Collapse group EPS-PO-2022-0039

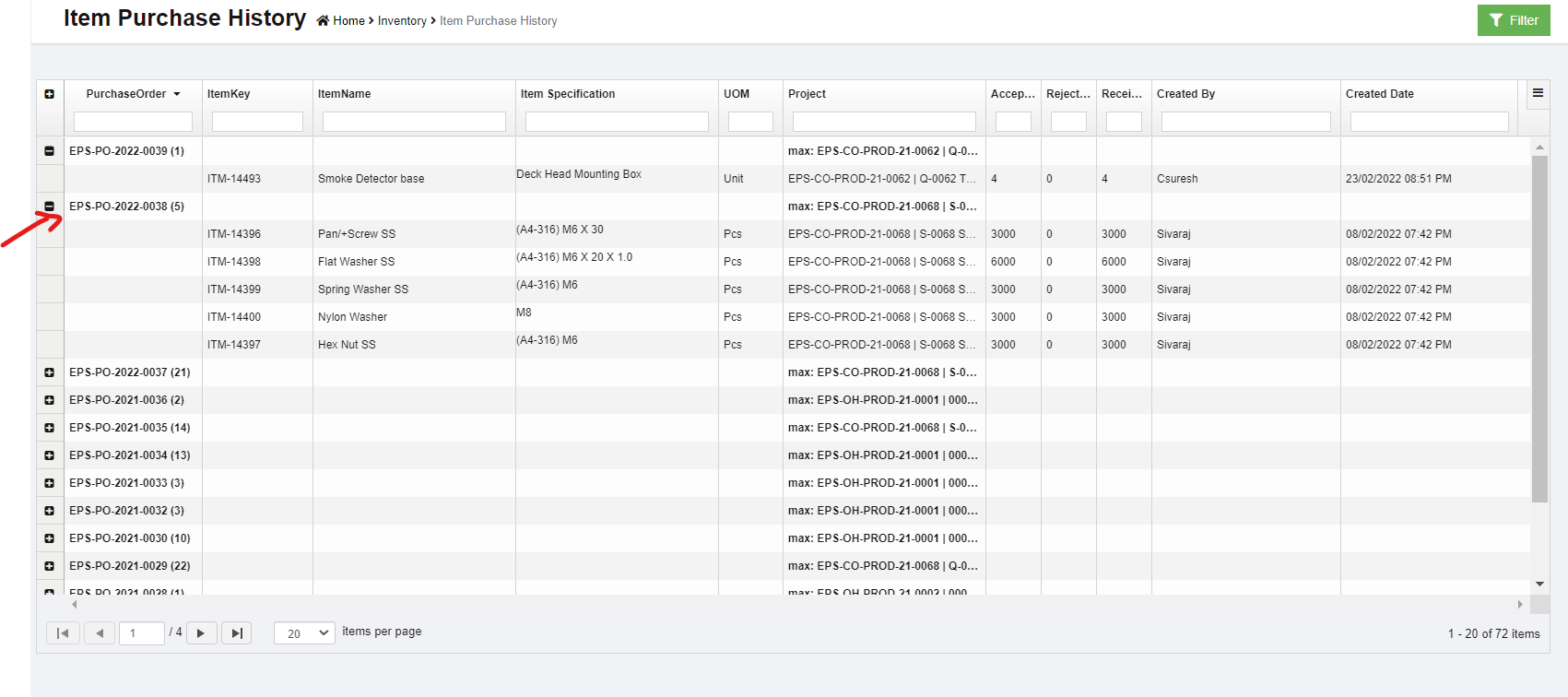pyautogui.click(x=50, y=151)
